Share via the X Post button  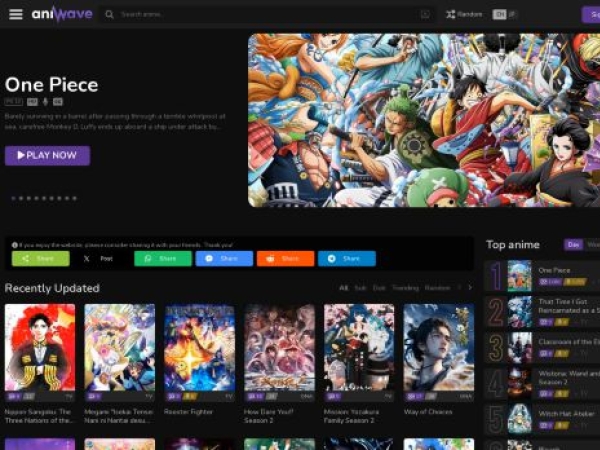coord(102,259)
